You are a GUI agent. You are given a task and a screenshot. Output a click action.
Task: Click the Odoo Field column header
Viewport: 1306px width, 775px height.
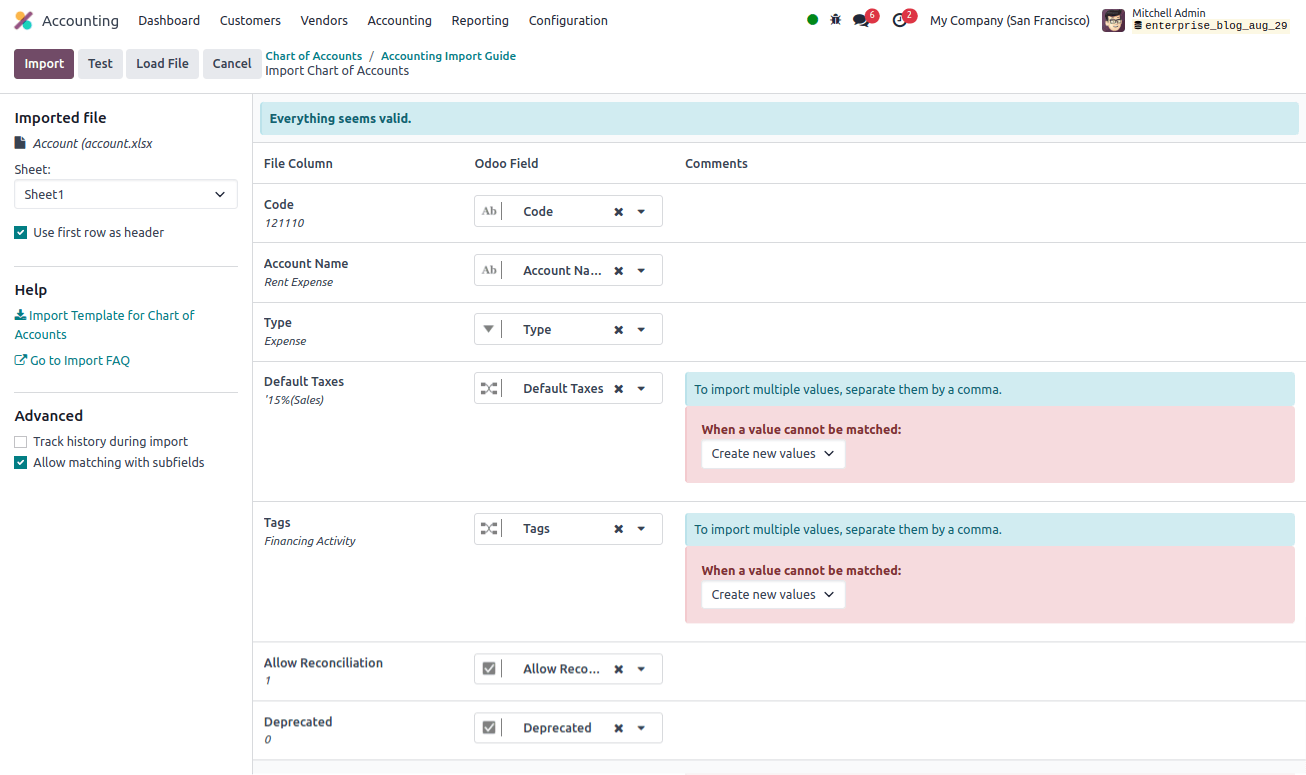pos(506,163)
